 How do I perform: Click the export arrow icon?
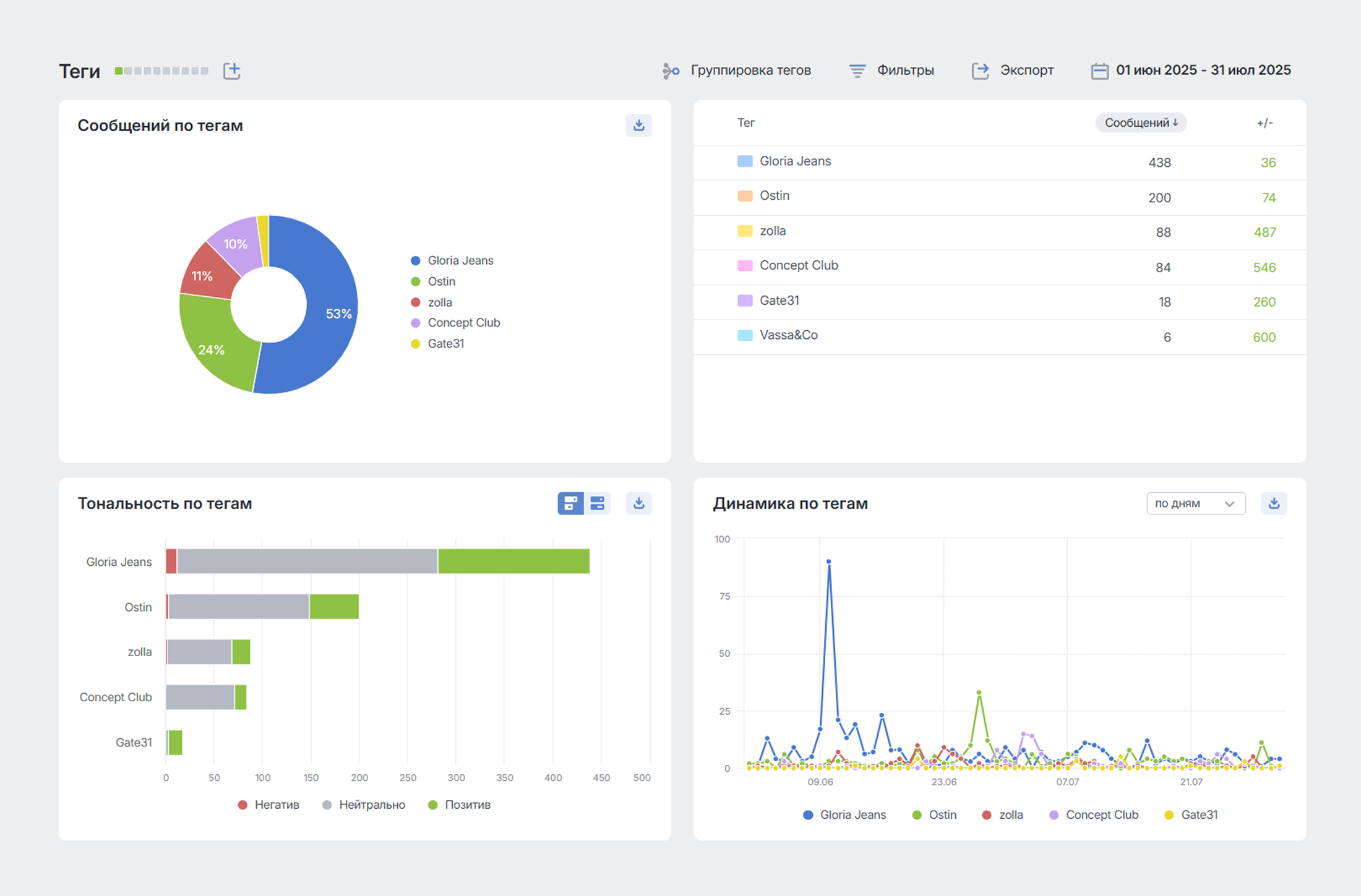pos(981,71)
